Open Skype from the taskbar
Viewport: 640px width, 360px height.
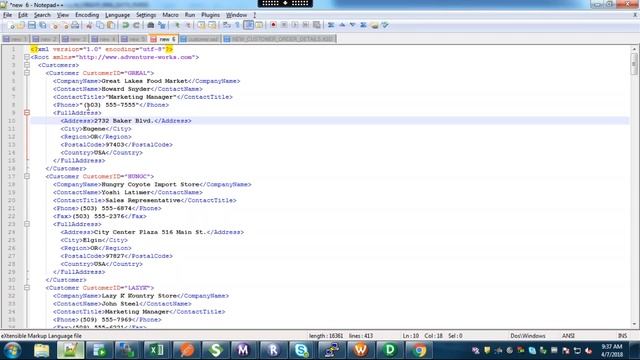tap(301, 350)
